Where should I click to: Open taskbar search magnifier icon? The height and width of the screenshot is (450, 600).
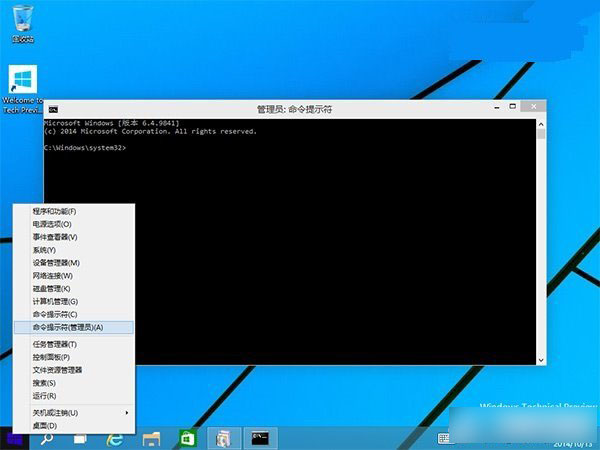(47, 438)
